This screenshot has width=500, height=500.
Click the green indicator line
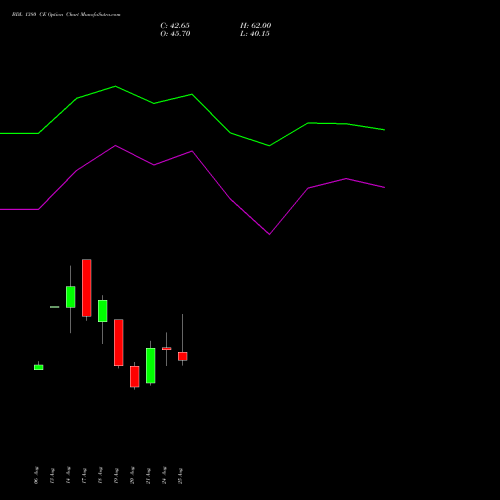192,95
